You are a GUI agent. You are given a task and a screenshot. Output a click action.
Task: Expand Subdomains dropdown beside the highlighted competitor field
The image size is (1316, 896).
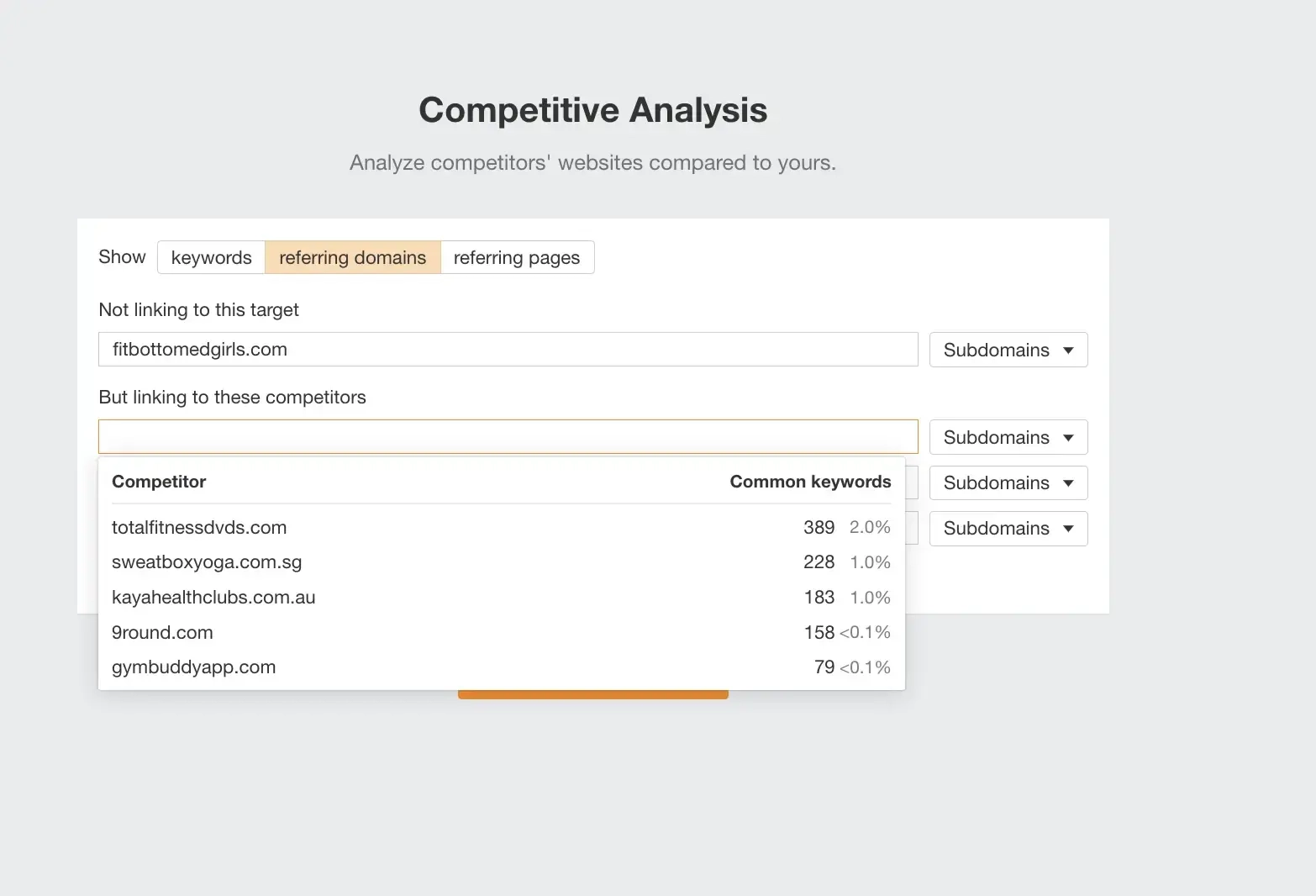pyautogui.click(x=1008, y=437)
